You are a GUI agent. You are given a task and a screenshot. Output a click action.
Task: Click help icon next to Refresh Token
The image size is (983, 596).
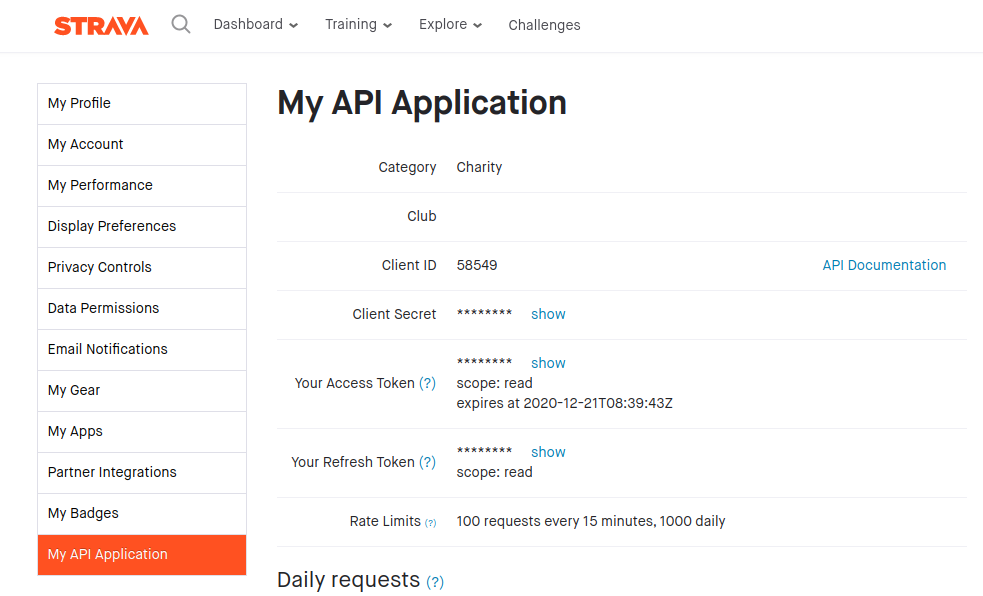tap(427, 462)
